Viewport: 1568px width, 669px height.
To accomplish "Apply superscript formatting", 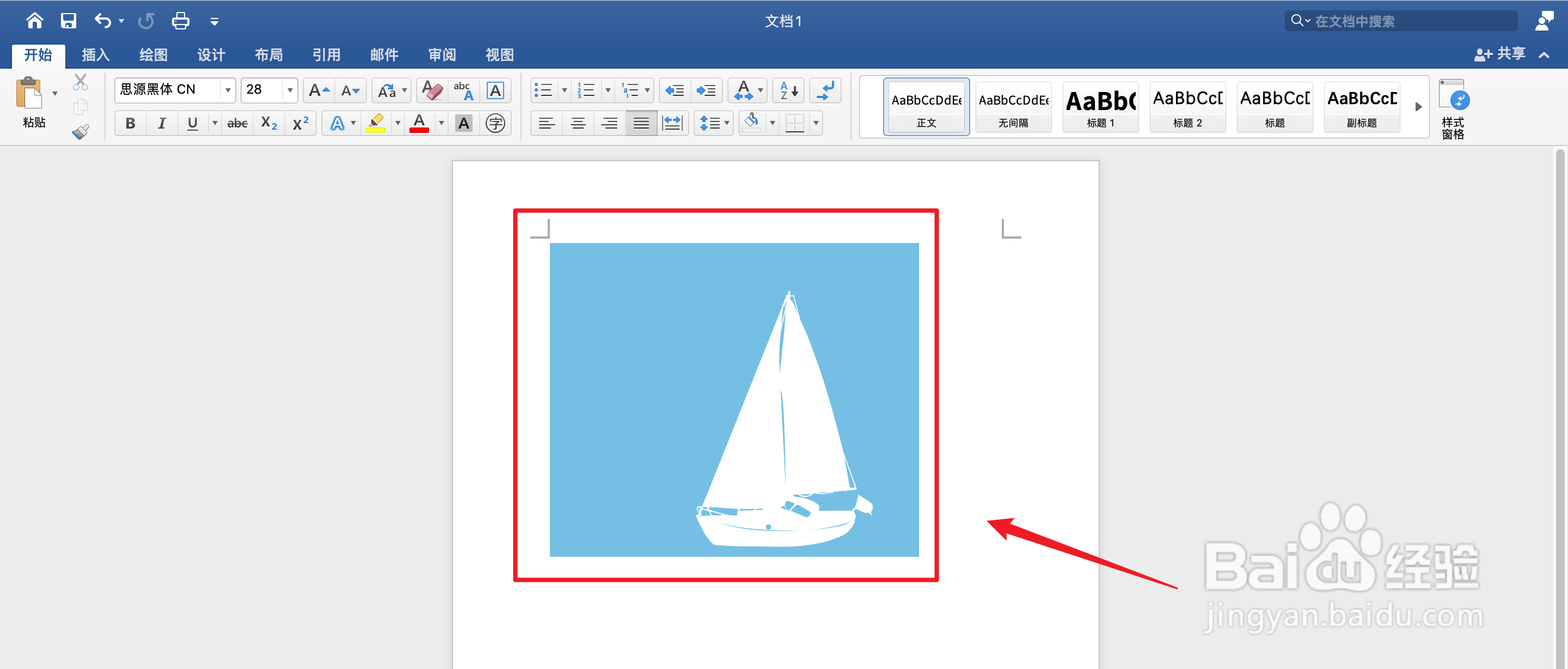I will coord(300,123).
